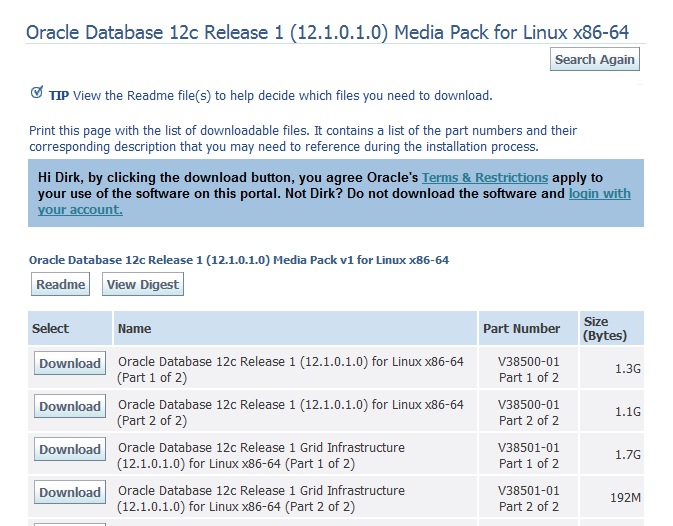This screenshot has width=673, height=526.
Task: Download Grid Infrastructure Part 1 of 2
Action: point(70,449)
